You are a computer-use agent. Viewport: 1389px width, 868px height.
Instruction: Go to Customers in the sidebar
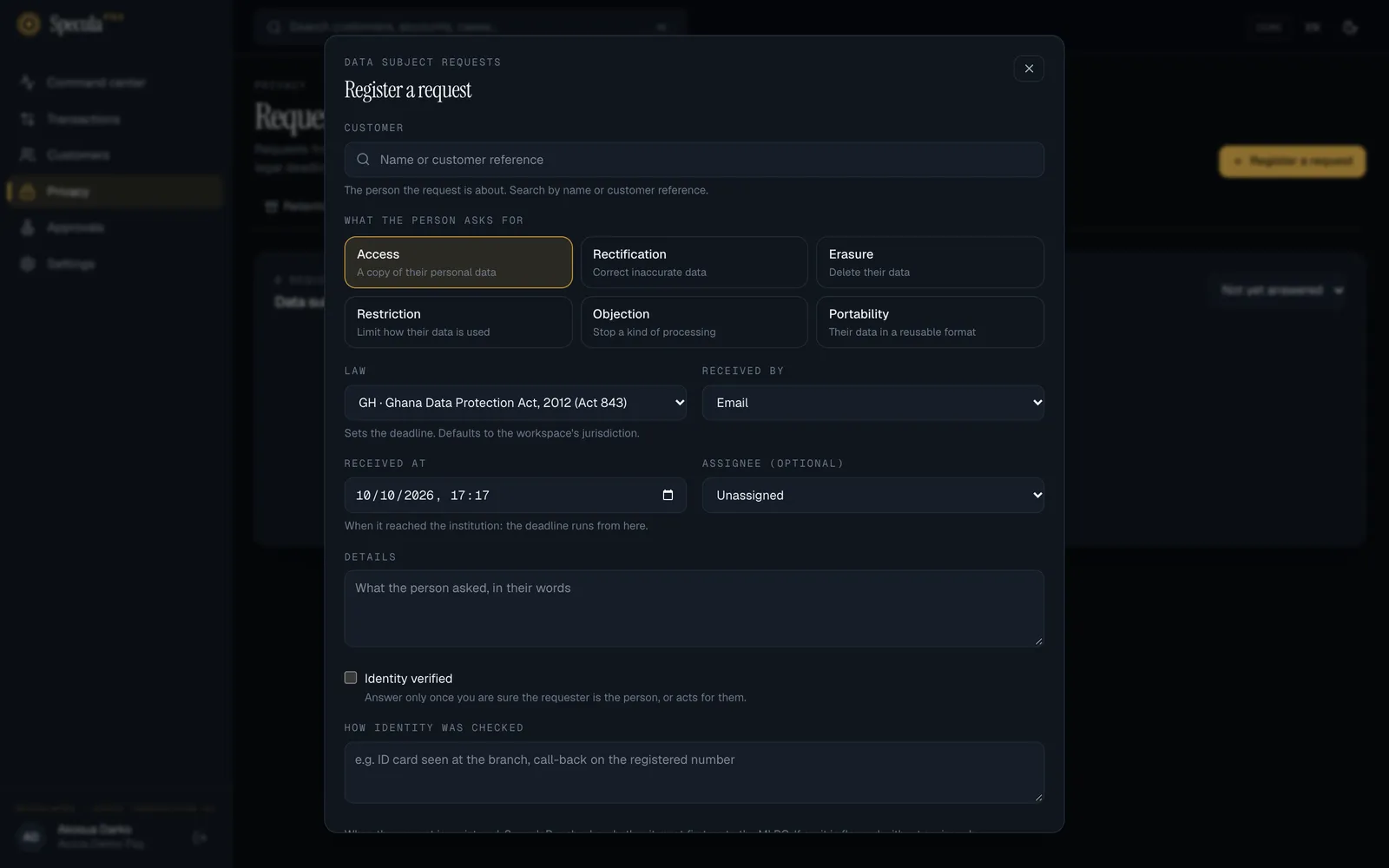click(115, 155)
